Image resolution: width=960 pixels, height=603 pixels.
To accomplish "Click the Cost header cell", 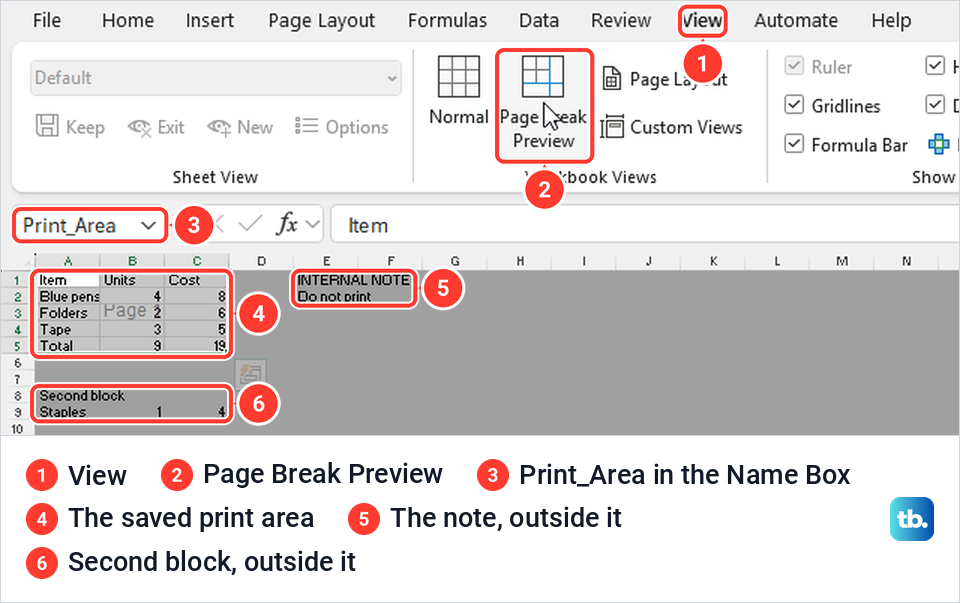I will [197, 280].
